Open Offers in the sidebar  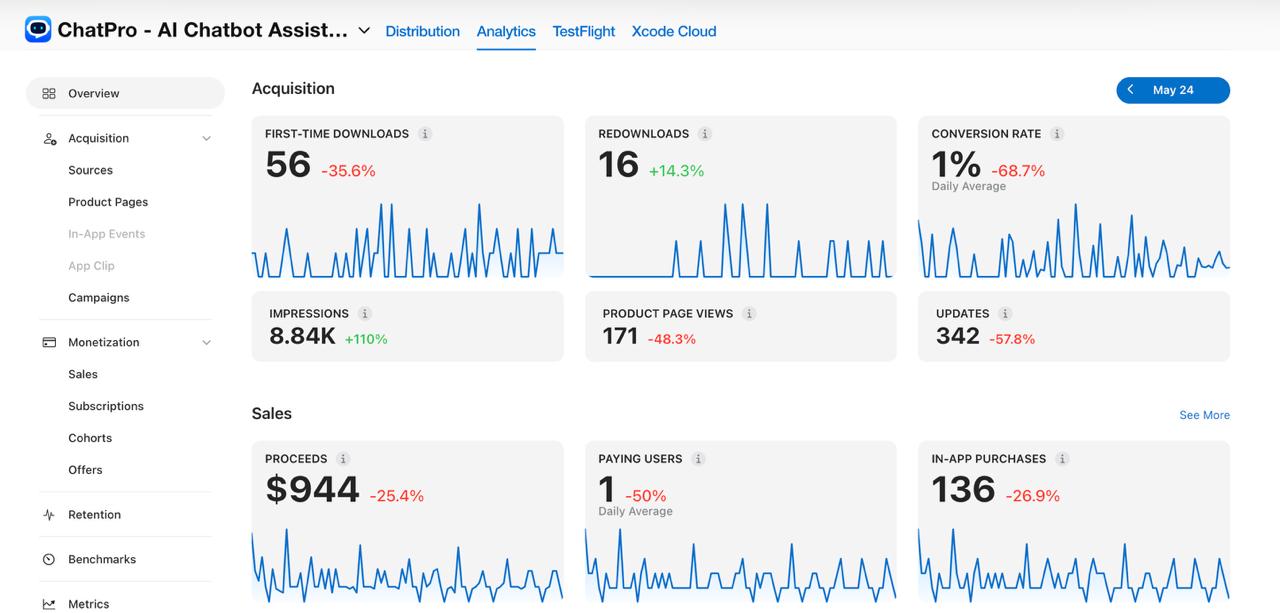[85, 470]
